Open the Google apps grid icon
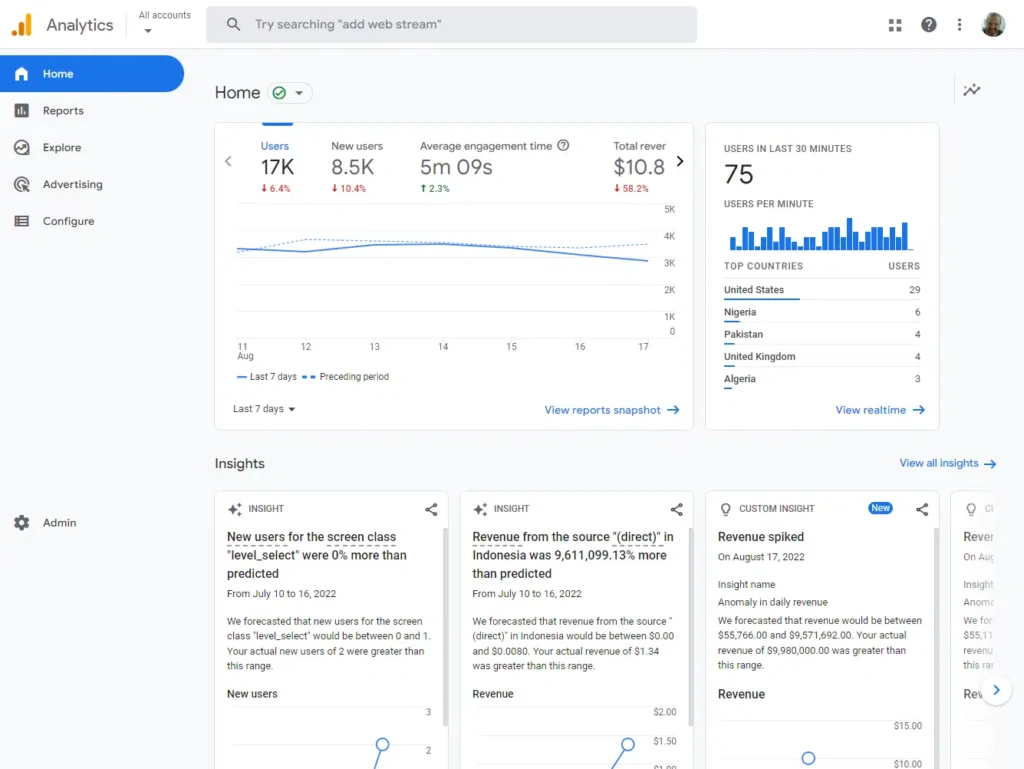 (x=895, y=25)
